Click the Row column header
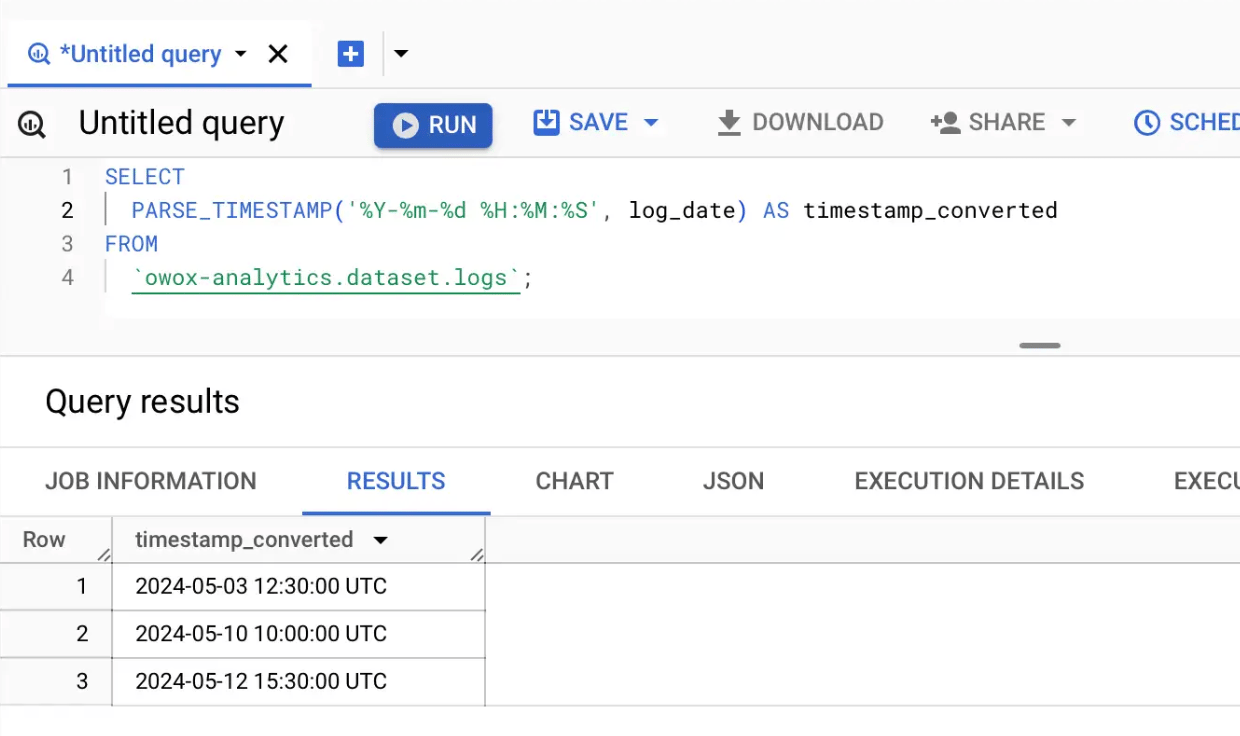1240x736 pixels. pos(44,540)
